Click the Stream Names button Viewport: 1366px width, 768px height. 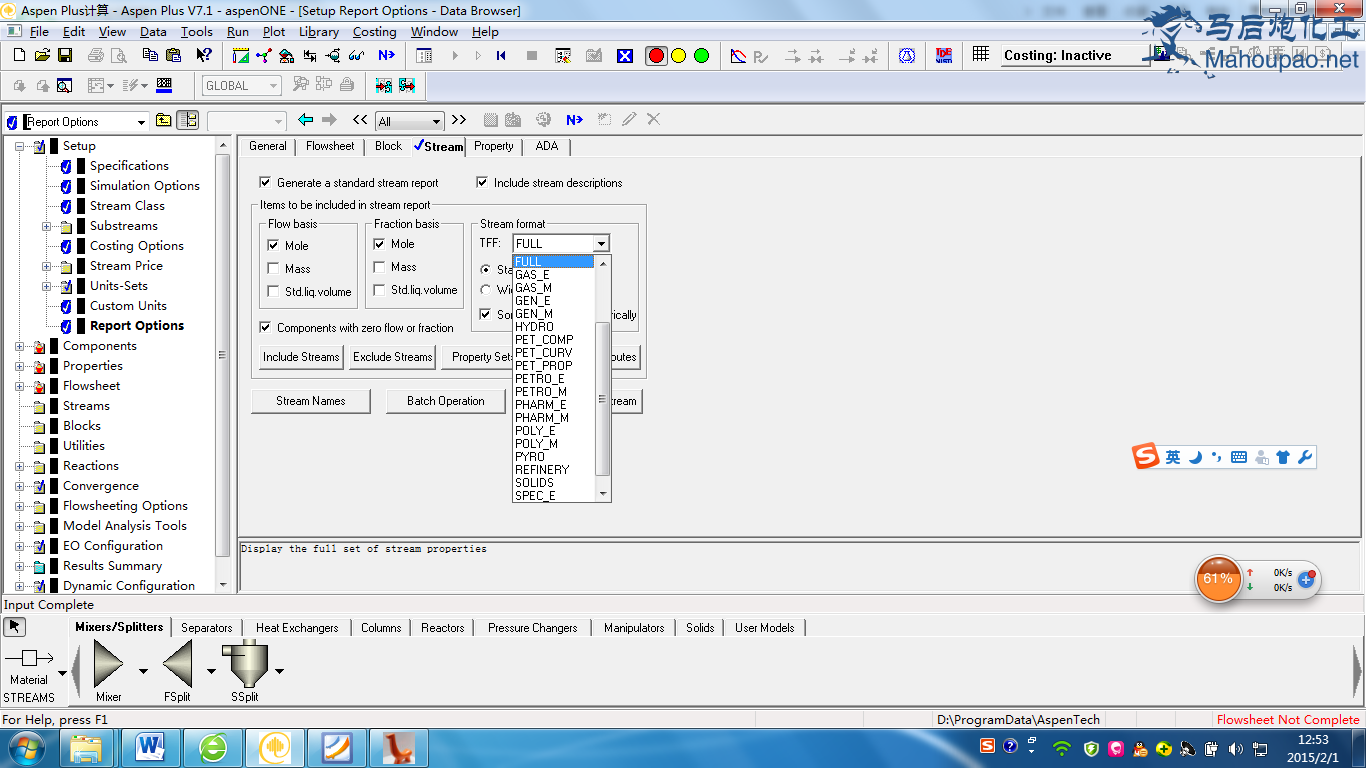[311, 401]
